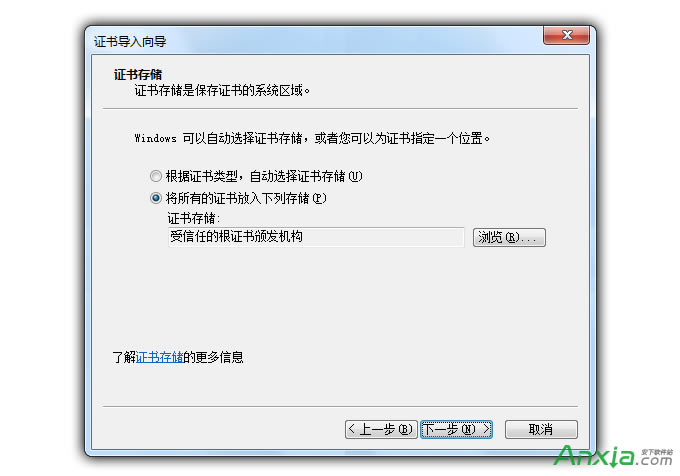Viewport: 680px width, 476px height.
Task: Click the Windows 可以自动选择证书存储 instruction text
Action: tap(312, 138)
